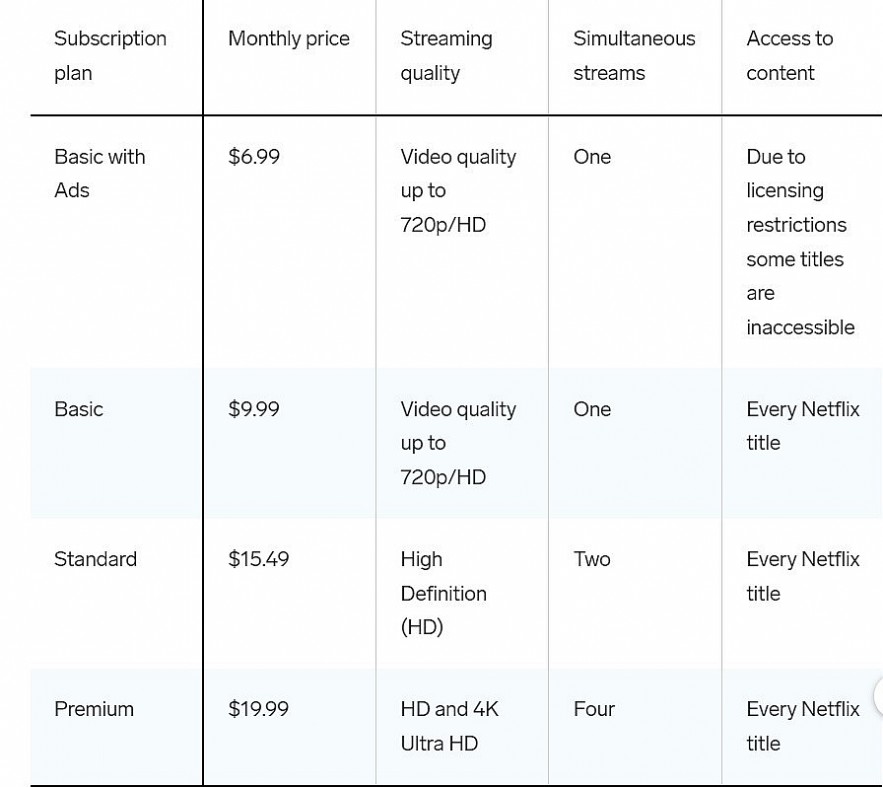Select the Basic plan row label
Image resolution: width=883 pixels, height=787 pixels.
(x=78, y=409)
